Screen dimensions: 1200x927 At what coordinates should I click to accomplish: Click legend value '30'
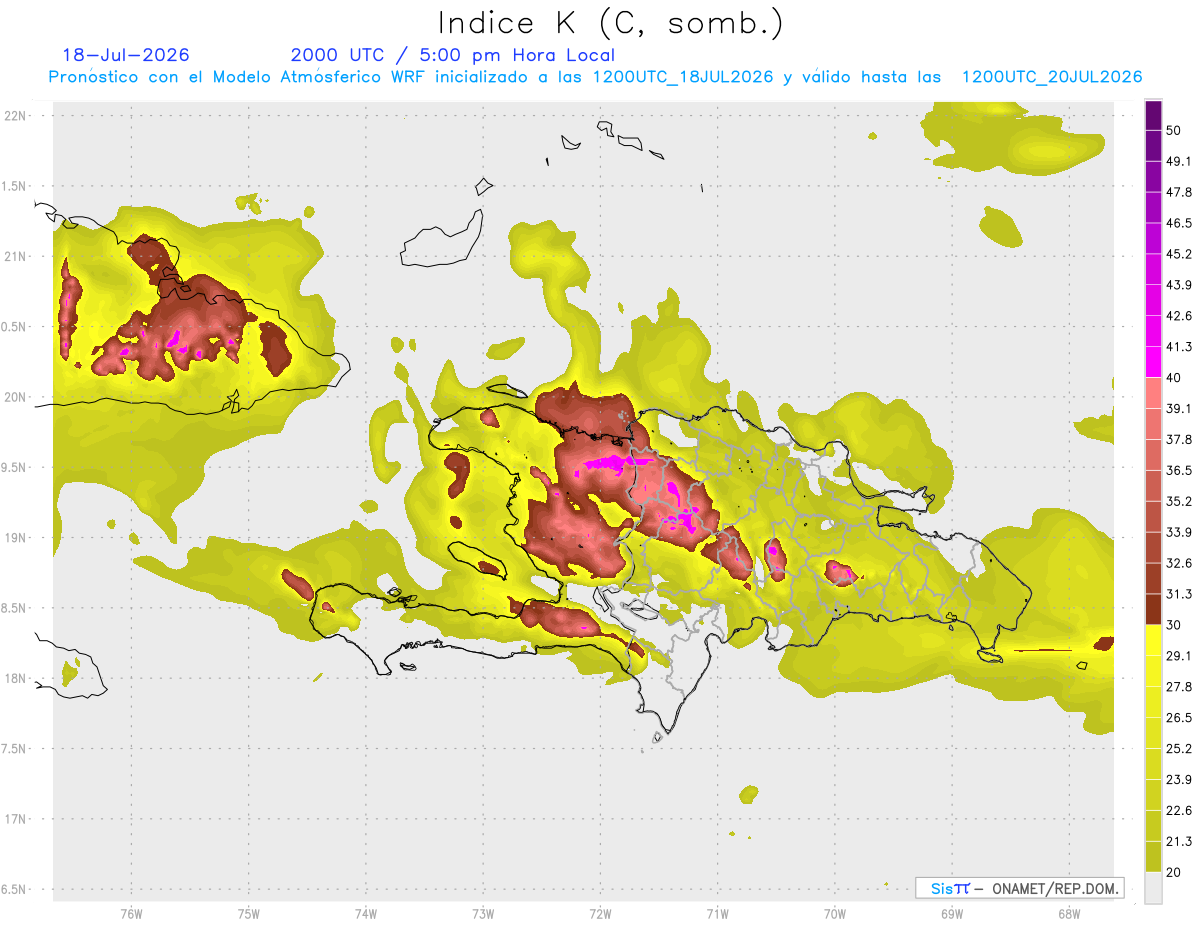tap(1174, 625)
